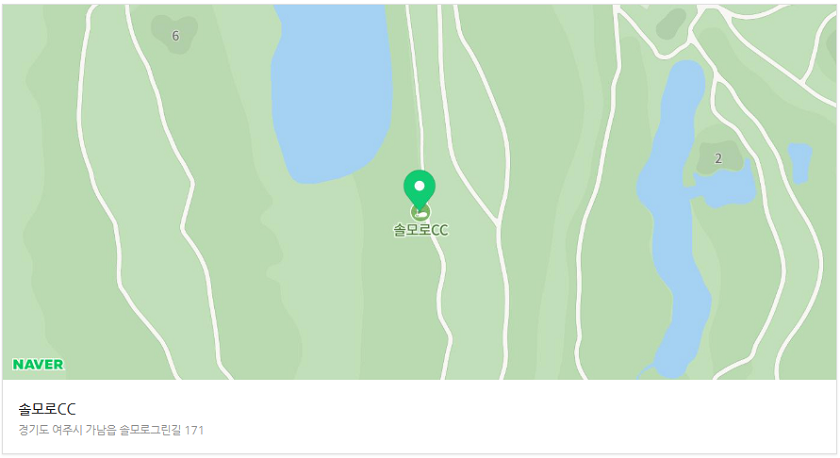Viewport: 840px width, 458px height.
Task: Click the unnumbered dark green patch at top right
Action: 670,23
